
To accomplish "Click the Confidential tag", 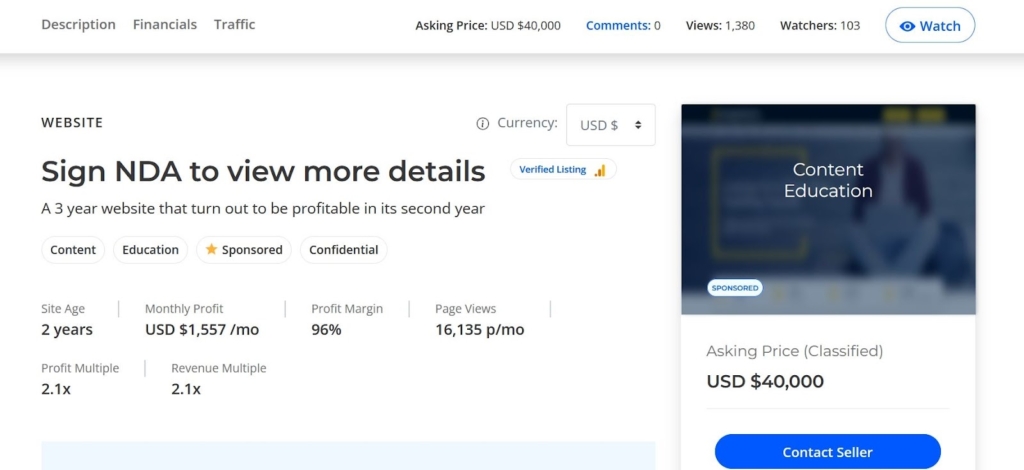I will coord(343,250).
